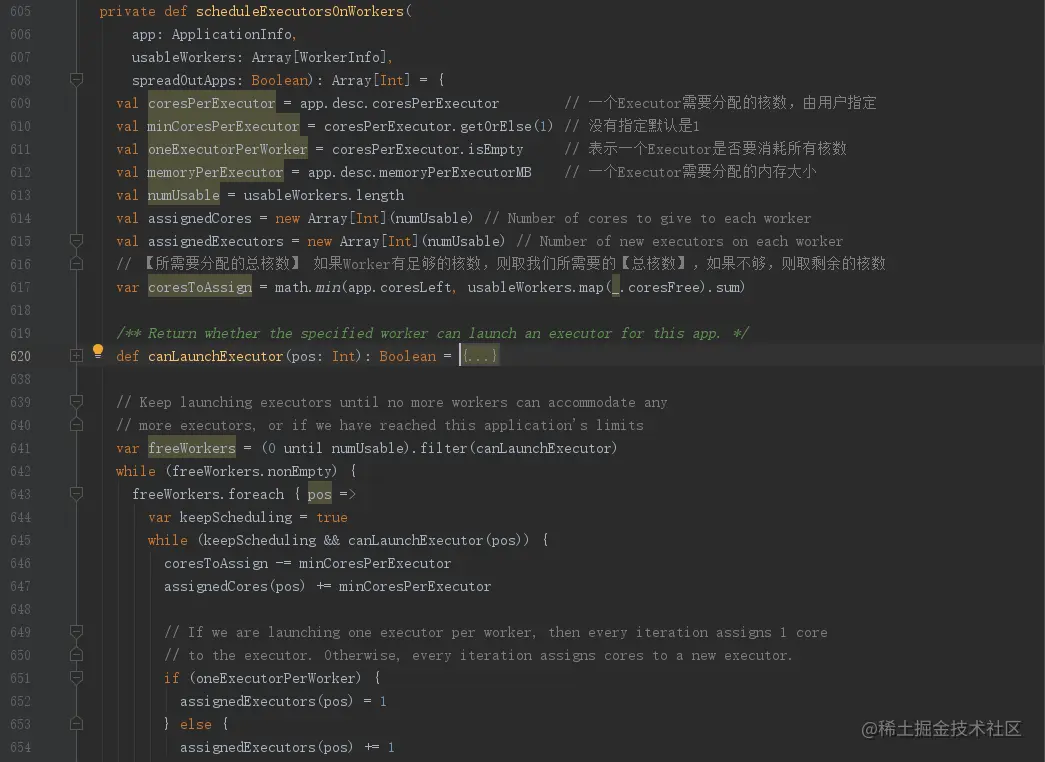The image size is (1045, 762).
Task: Click oneExecutorPerWorker condition line 651
Action: pyautogui.click(x=276, y=678)
